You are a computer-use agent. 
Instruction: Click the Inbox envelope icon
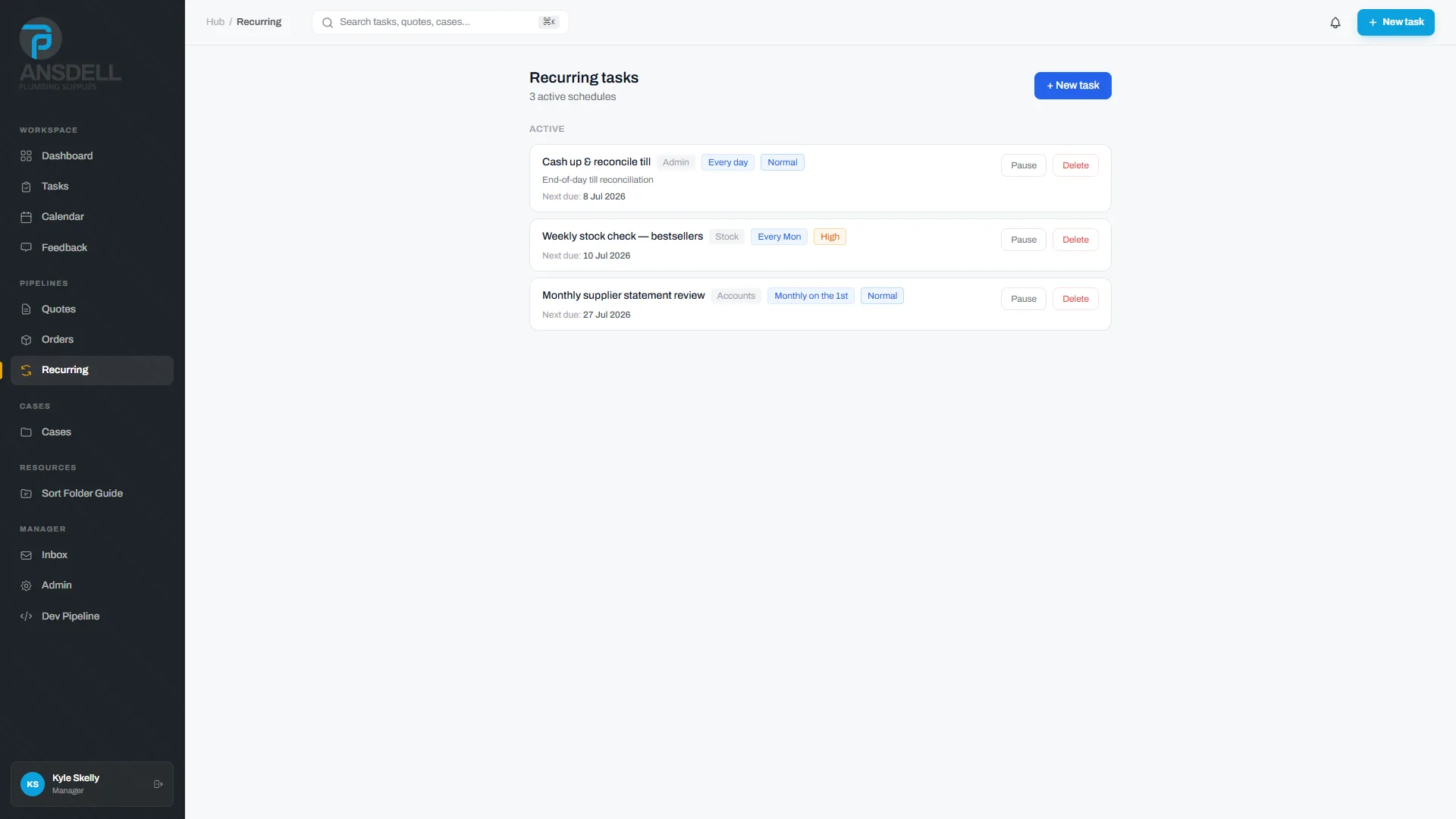[x=26, y=555]
